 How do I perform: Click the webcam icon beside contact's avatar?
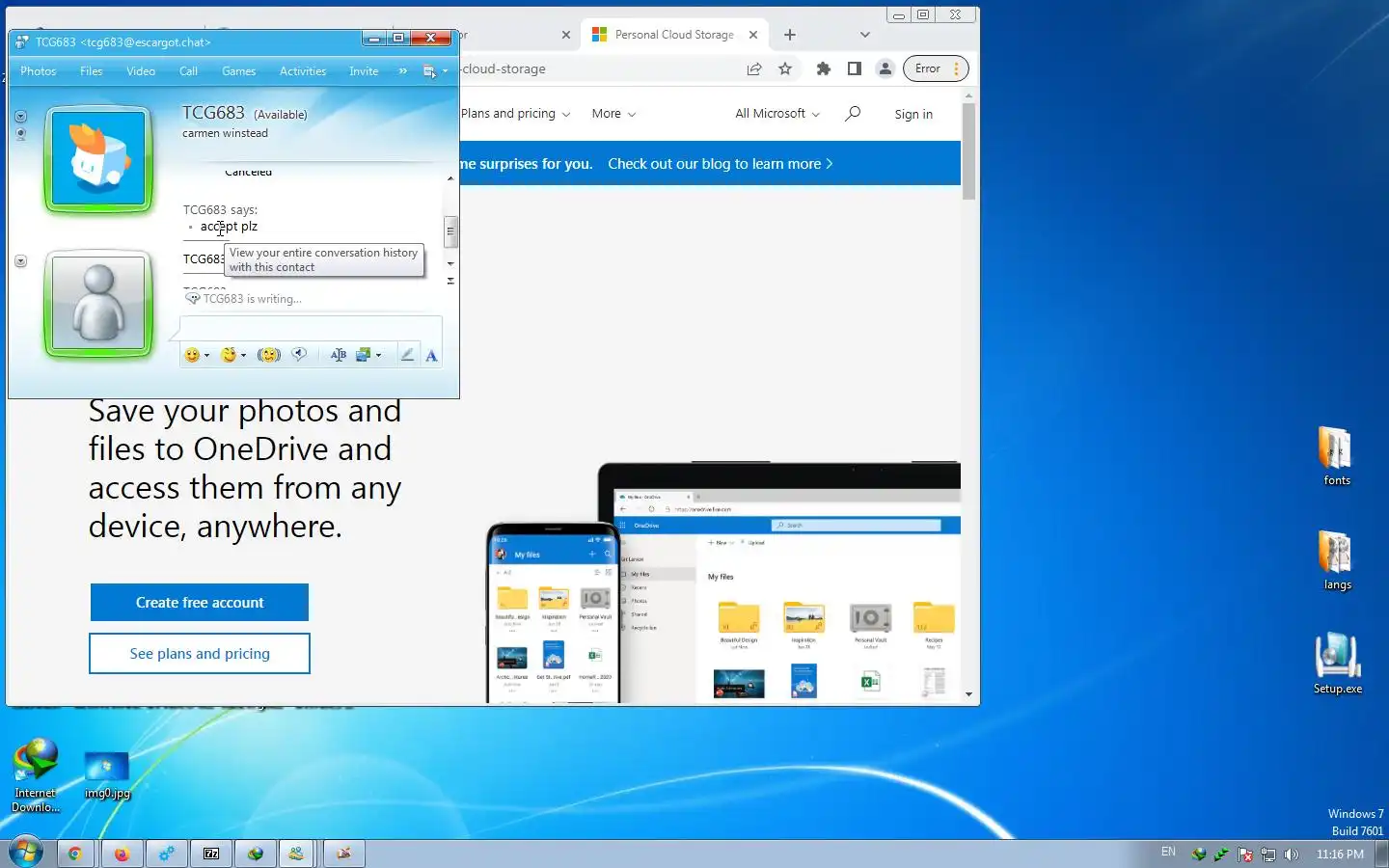(x=21, y=134)
